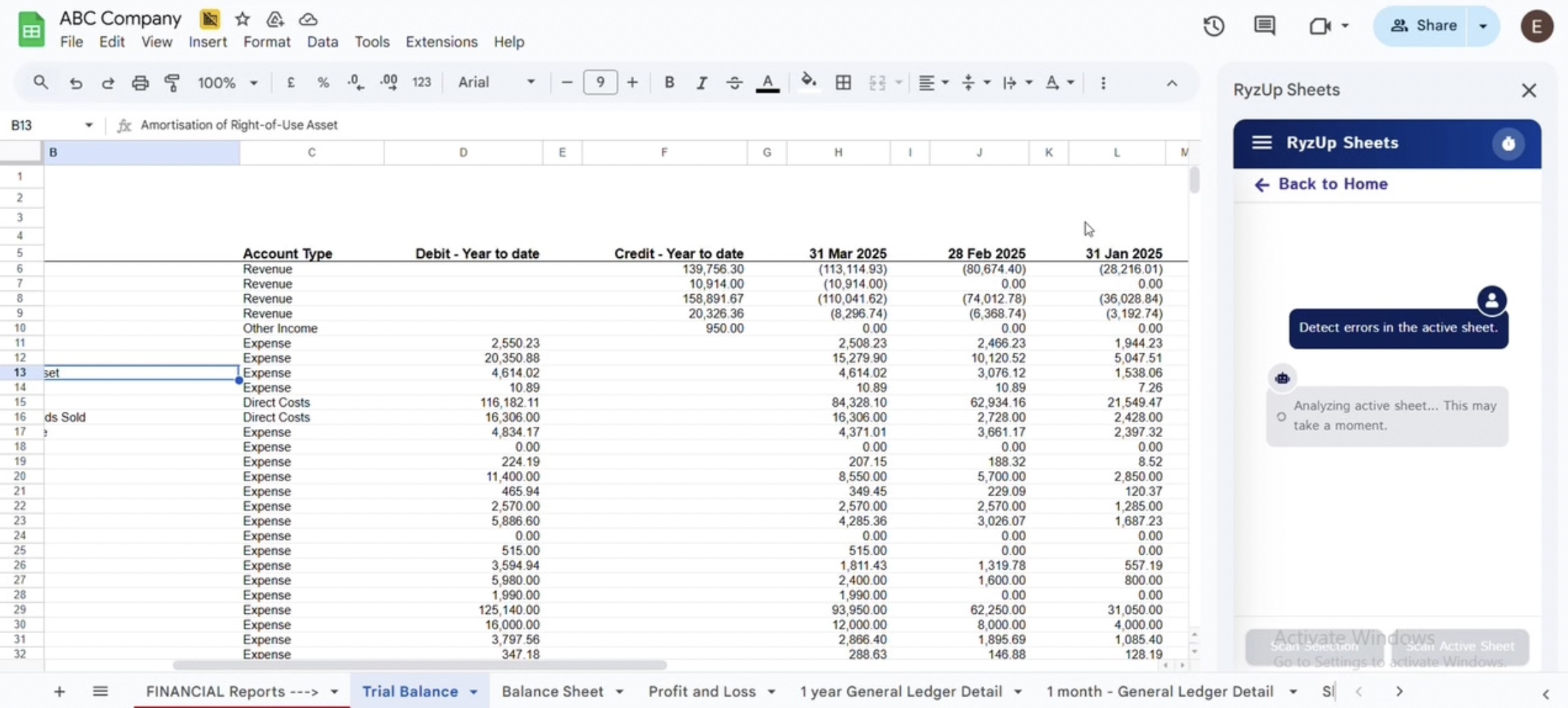Add a new sheet
The height and width of the screenshot is (708, 1568).
(59, 692)
